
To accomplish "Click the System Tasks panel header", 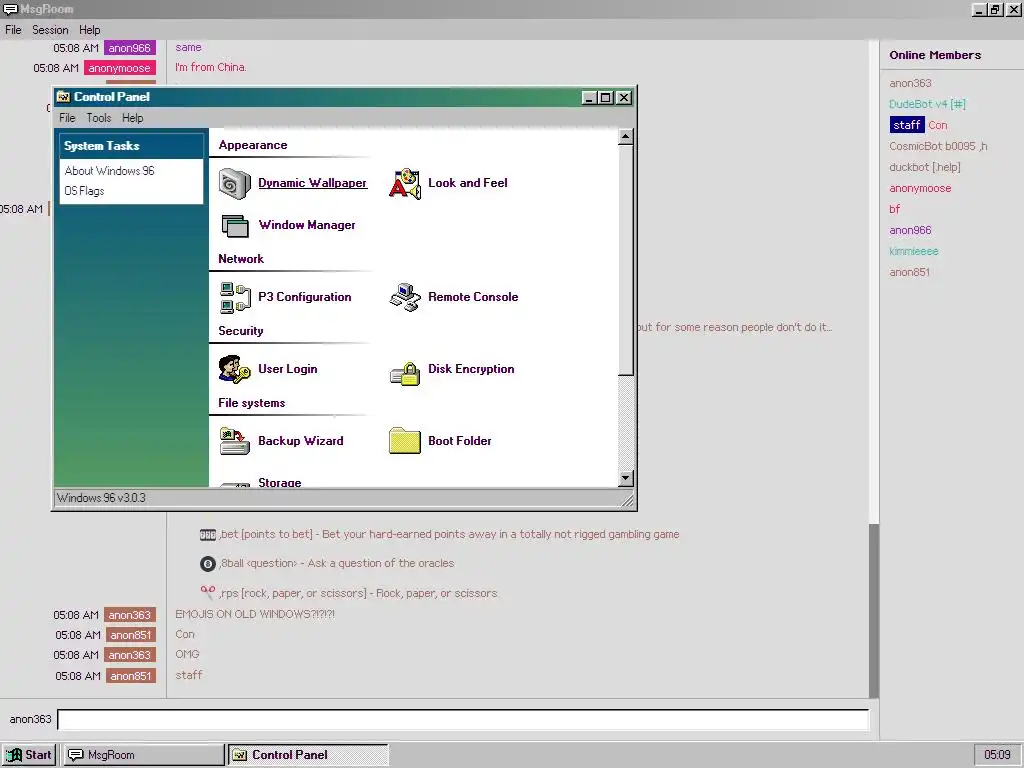I will 131,146.
